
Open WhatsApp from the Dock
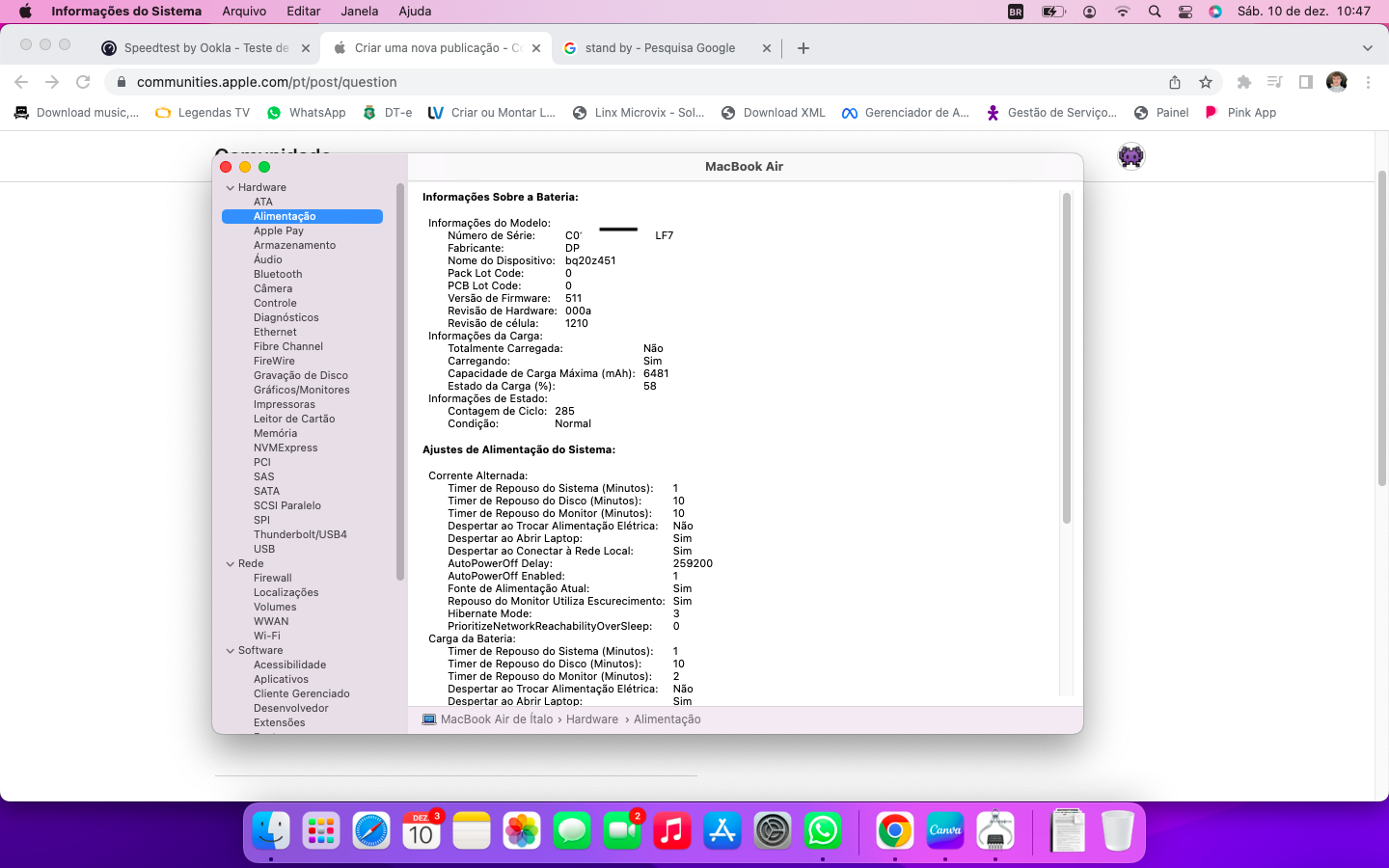click(x=823, y=830)
